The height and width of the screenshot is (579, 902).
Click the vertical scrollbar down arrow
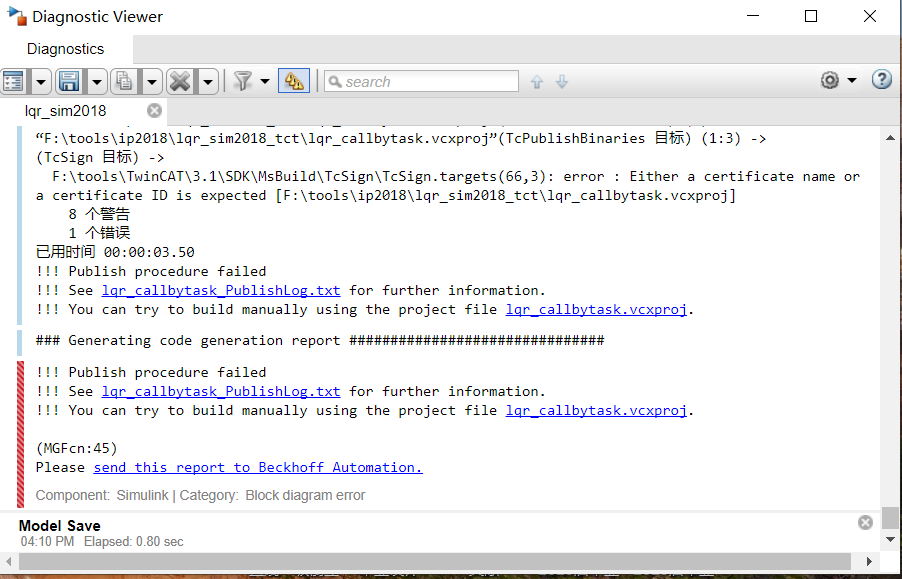[x=890, y=540]
